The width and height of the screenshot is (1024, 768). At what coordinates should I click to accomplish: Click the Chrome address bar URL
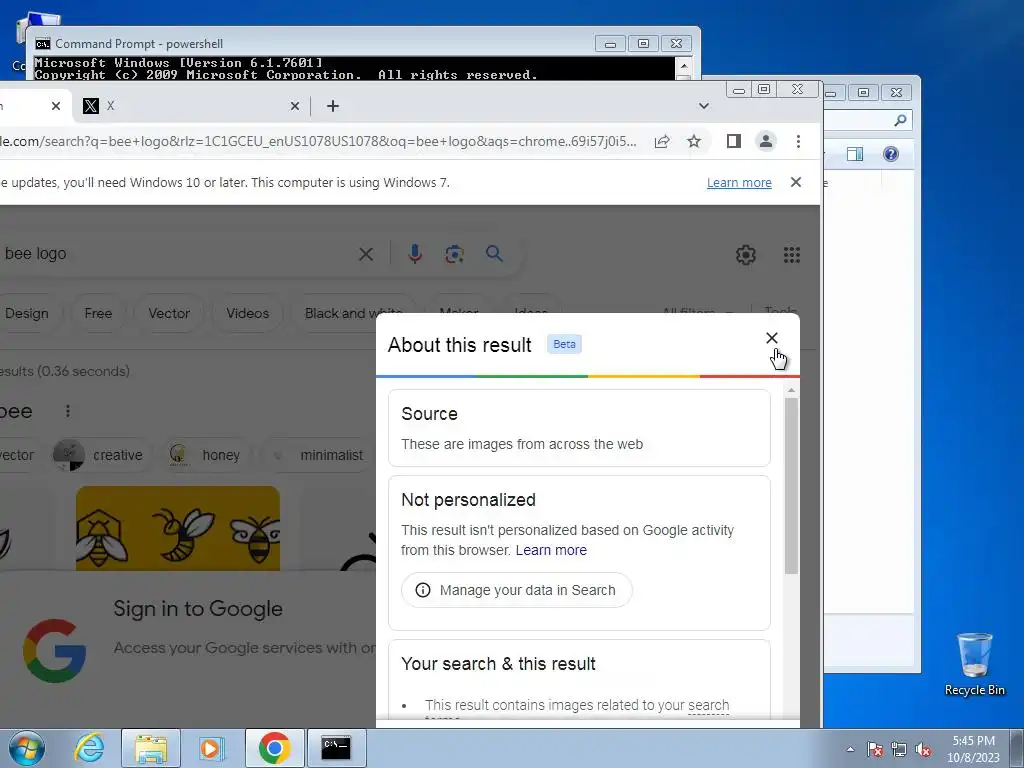[317, 141]
